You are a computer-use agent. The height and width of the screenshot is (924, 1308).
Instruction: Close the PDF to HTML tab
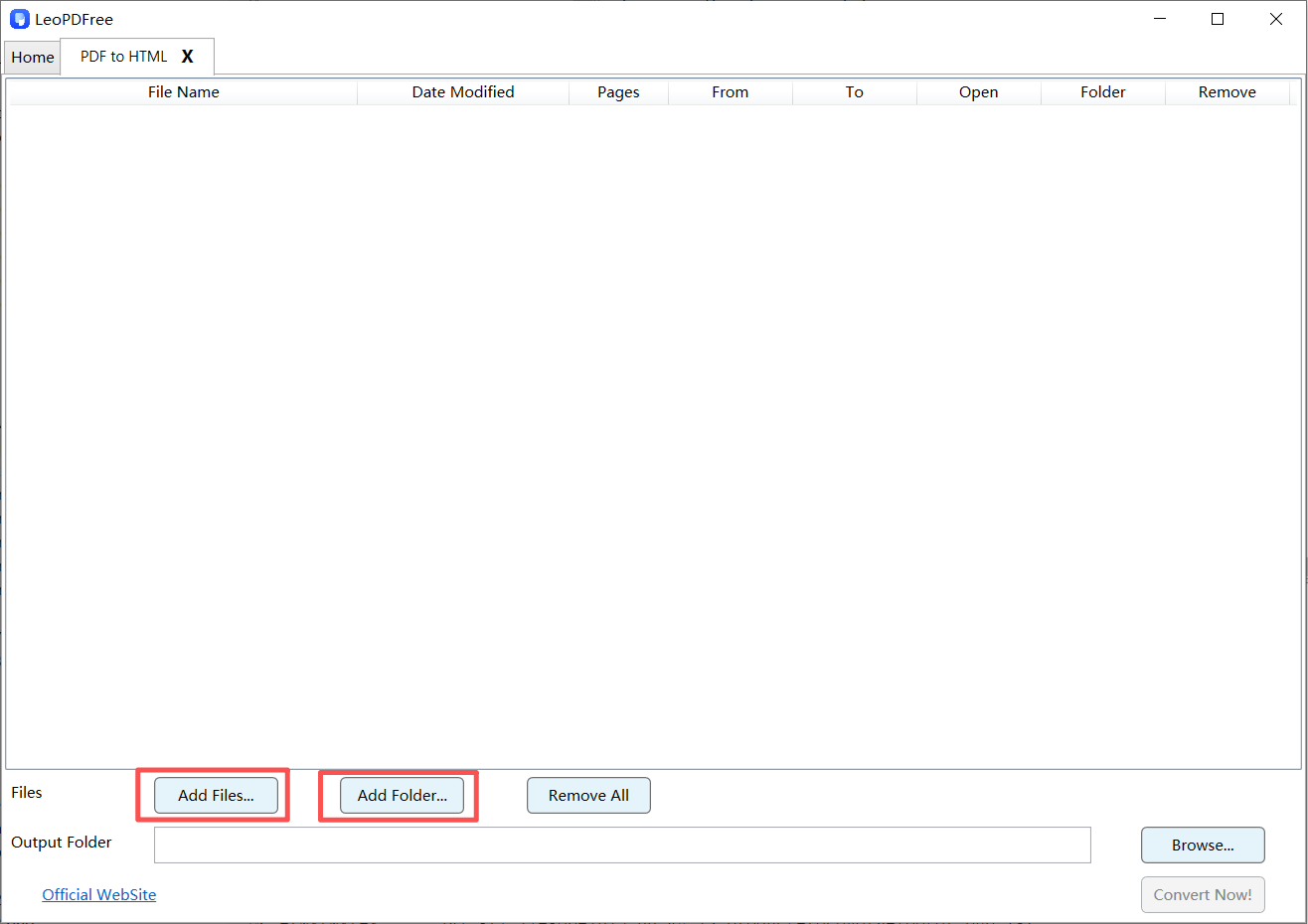[x=188, y=57]
